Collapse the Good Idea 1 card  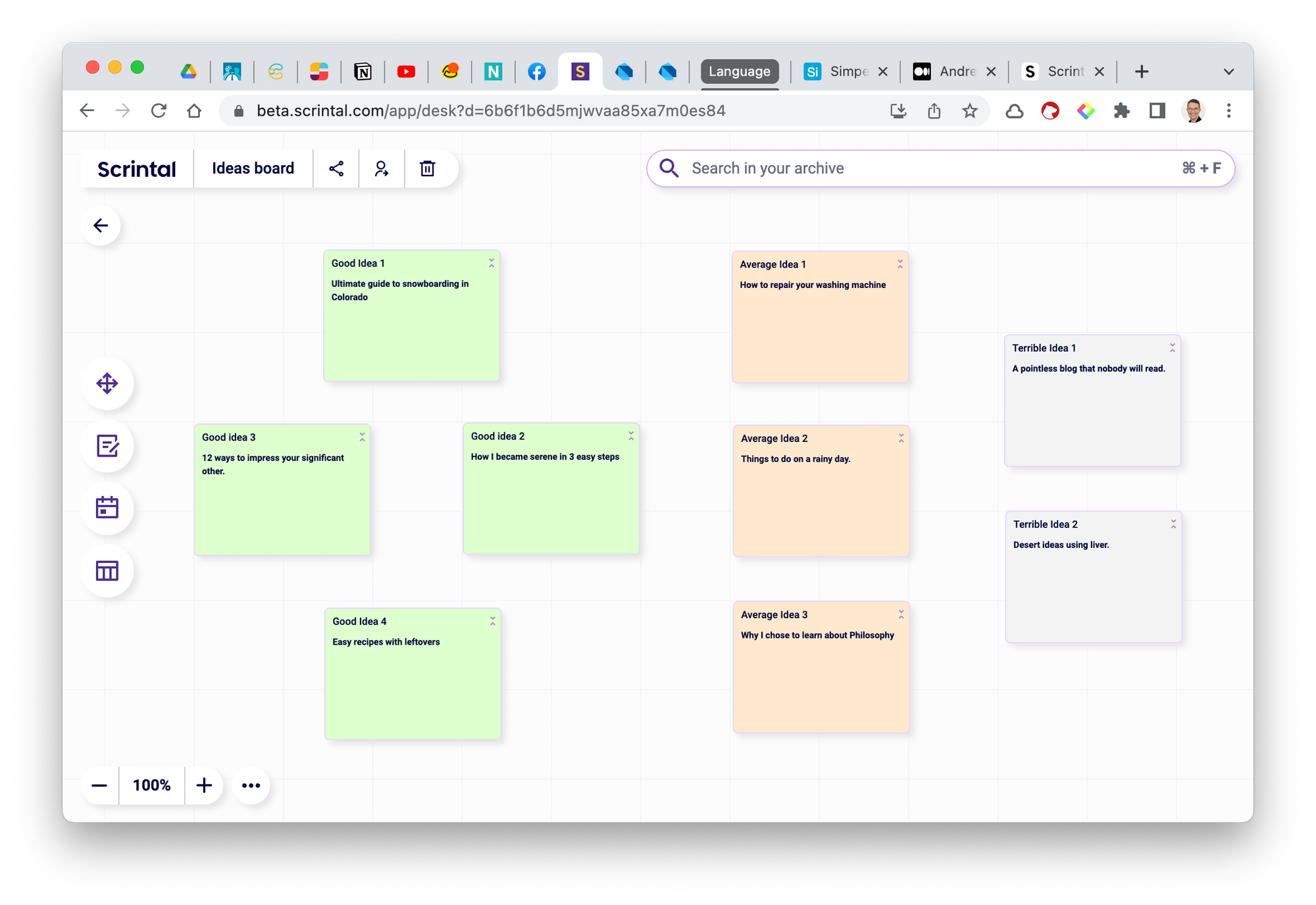tap(492, 263)
